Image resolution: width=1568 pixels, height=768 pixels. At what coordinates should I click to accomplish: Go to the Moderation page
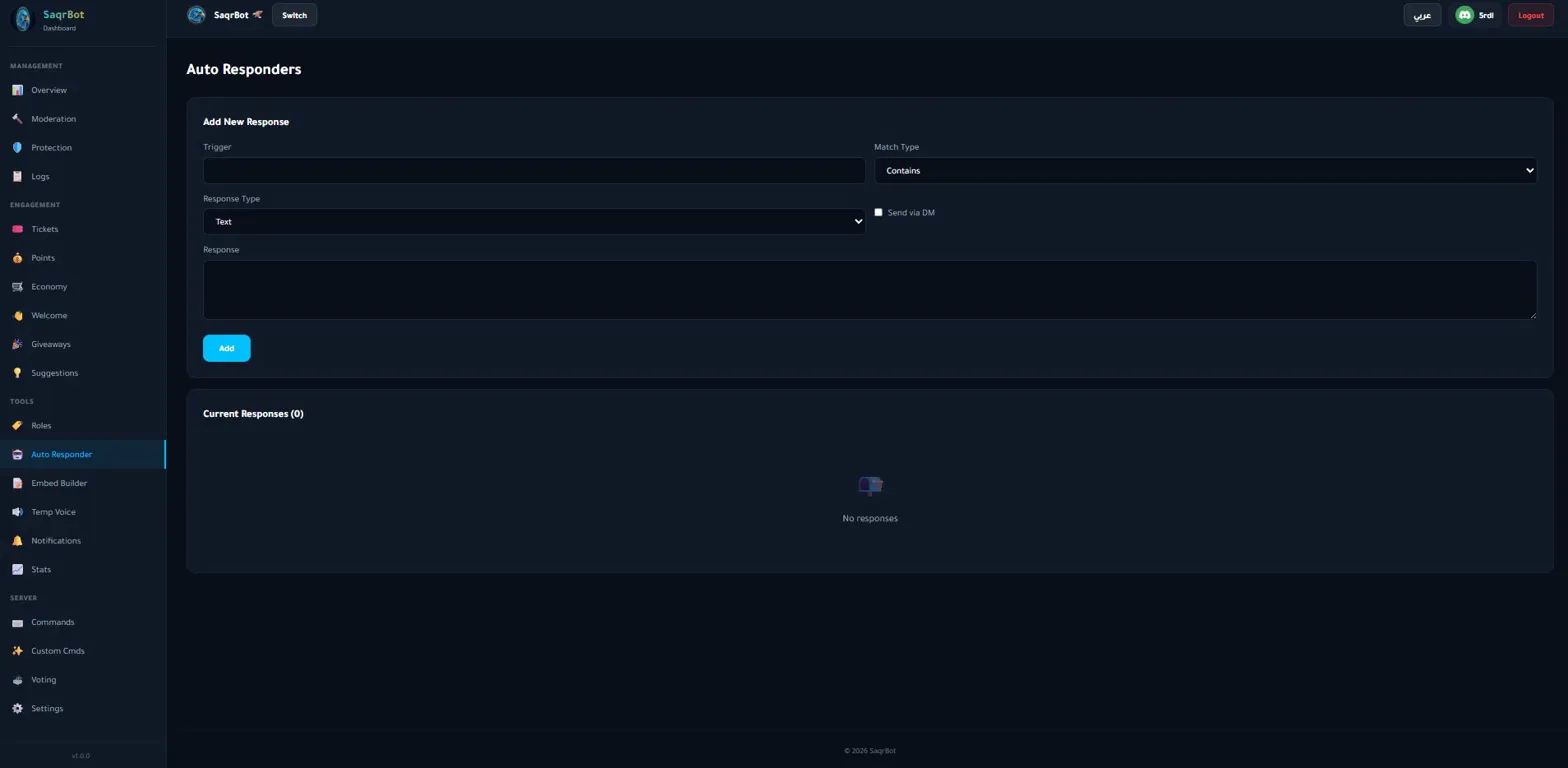click(x=83, y=119)
